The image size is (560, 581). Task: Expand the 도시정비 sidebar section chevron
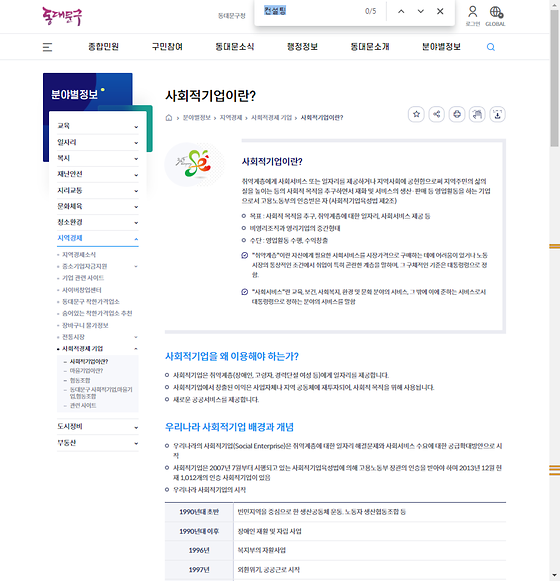tap(136, 427)
